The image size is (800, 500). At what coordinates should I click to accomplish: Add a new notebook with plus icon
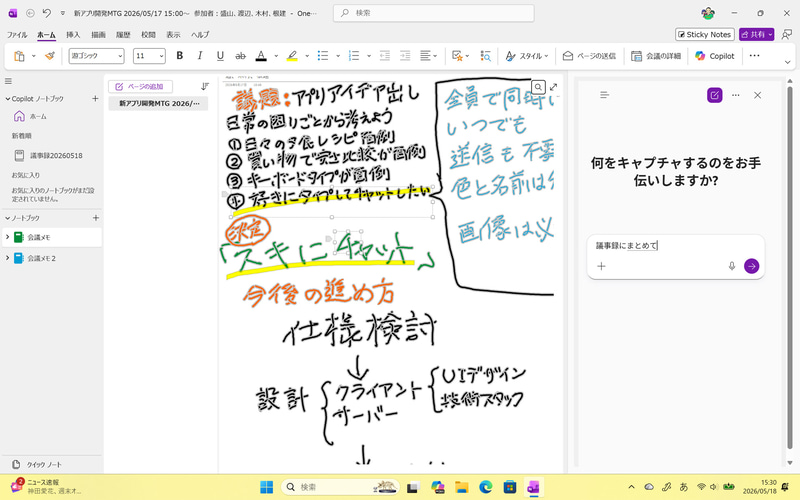coord(95,218)
